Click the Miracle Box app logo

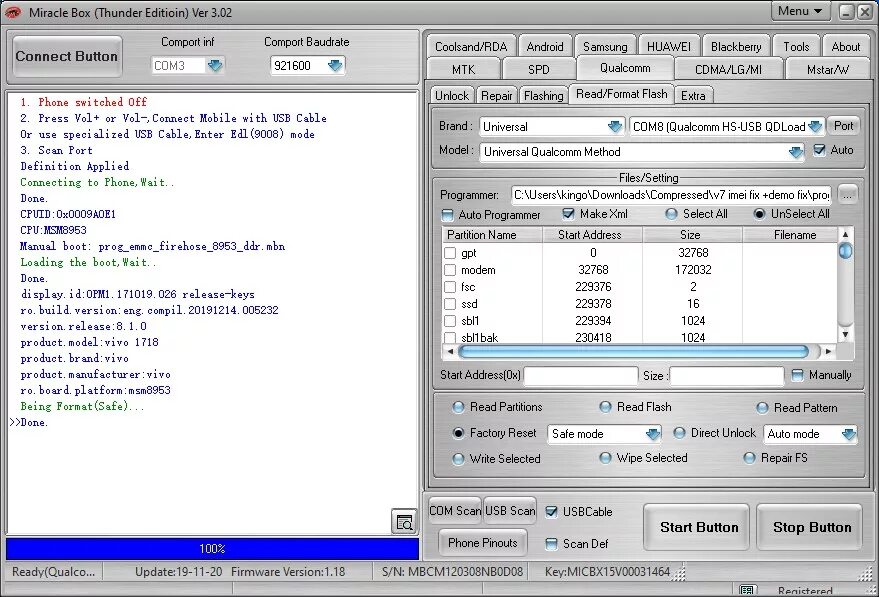13,12
